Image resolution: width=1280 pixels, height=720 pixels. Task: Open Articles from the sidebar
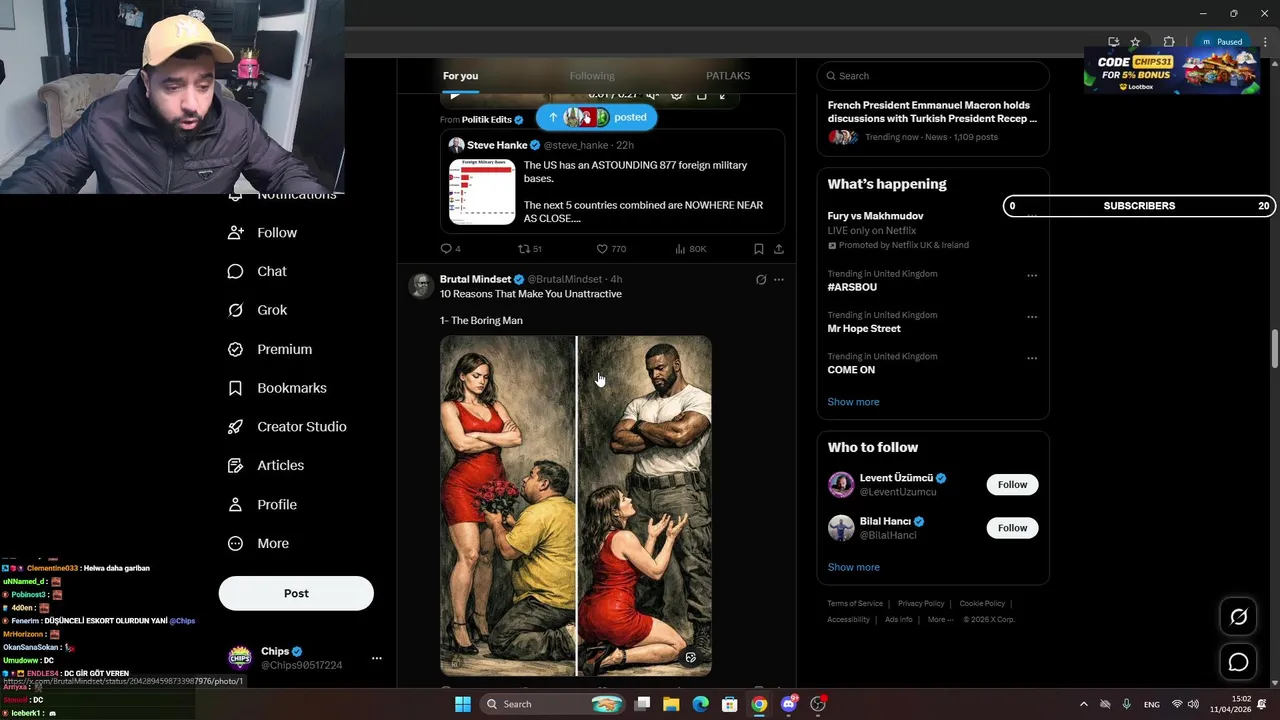click(266, 465)
